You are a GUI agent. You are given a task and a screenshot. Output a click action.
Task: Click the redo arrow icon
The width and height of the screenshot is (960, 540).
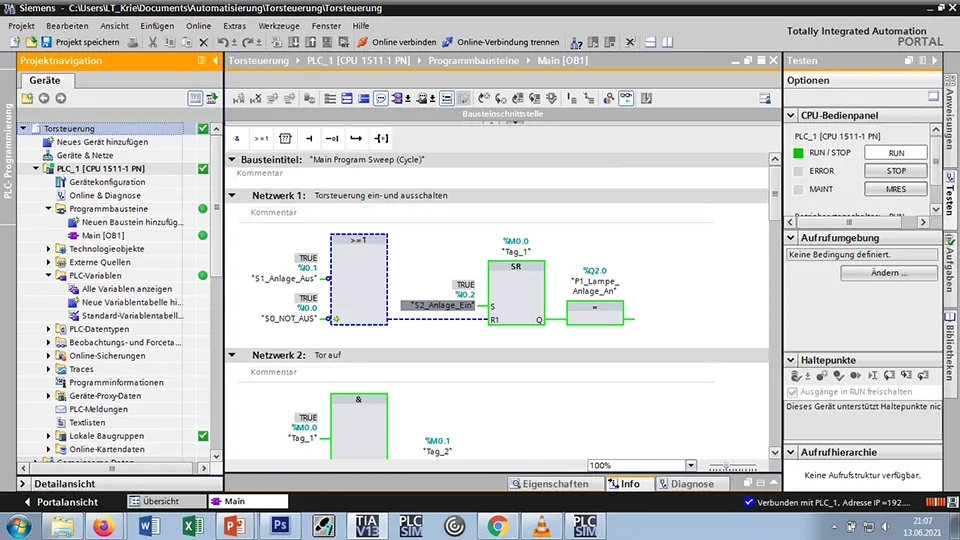[x=247, y=42]
